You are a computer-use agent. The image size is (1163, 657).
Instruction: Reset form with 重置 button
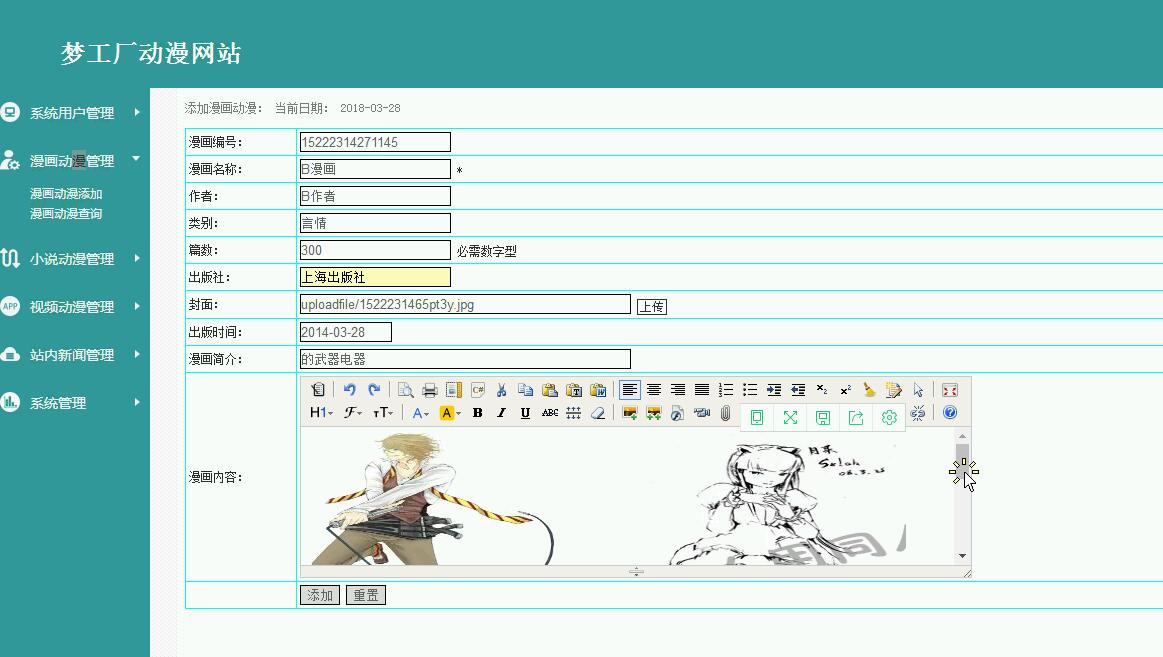366,595
